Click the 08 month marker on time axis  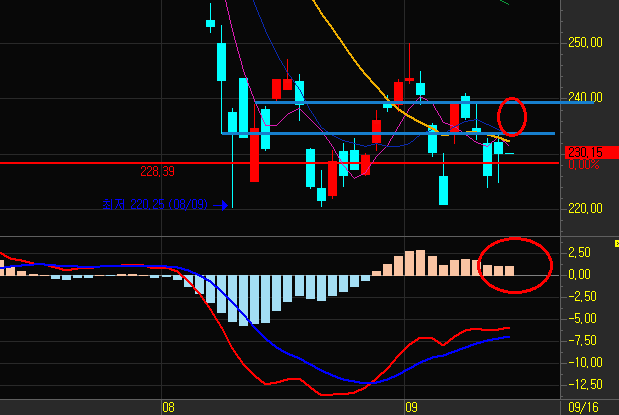[x=168, y=407]
